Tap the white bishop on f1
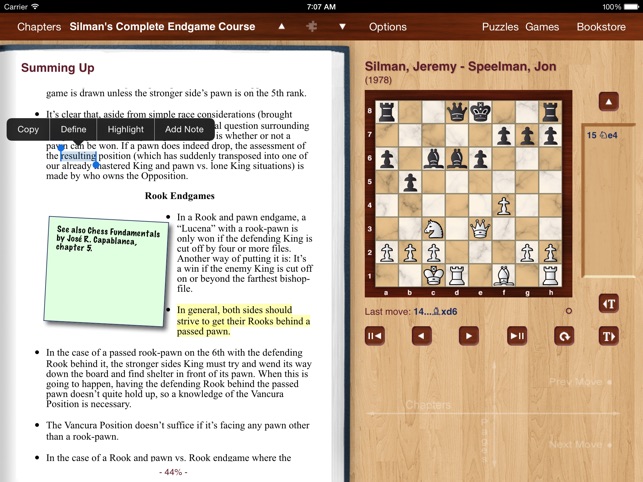The image size is (643, 482). [x=504, y=276]
